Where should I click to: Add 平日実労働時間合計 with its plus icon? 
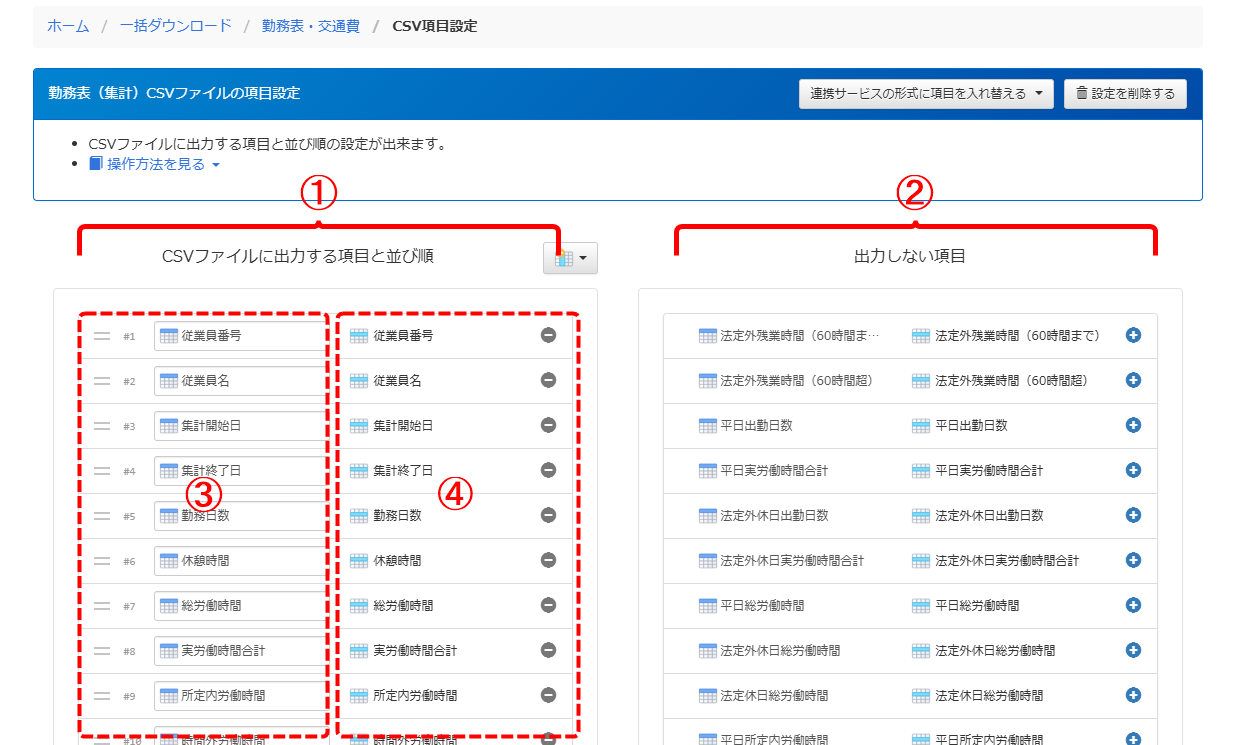tap(1133, 470)
